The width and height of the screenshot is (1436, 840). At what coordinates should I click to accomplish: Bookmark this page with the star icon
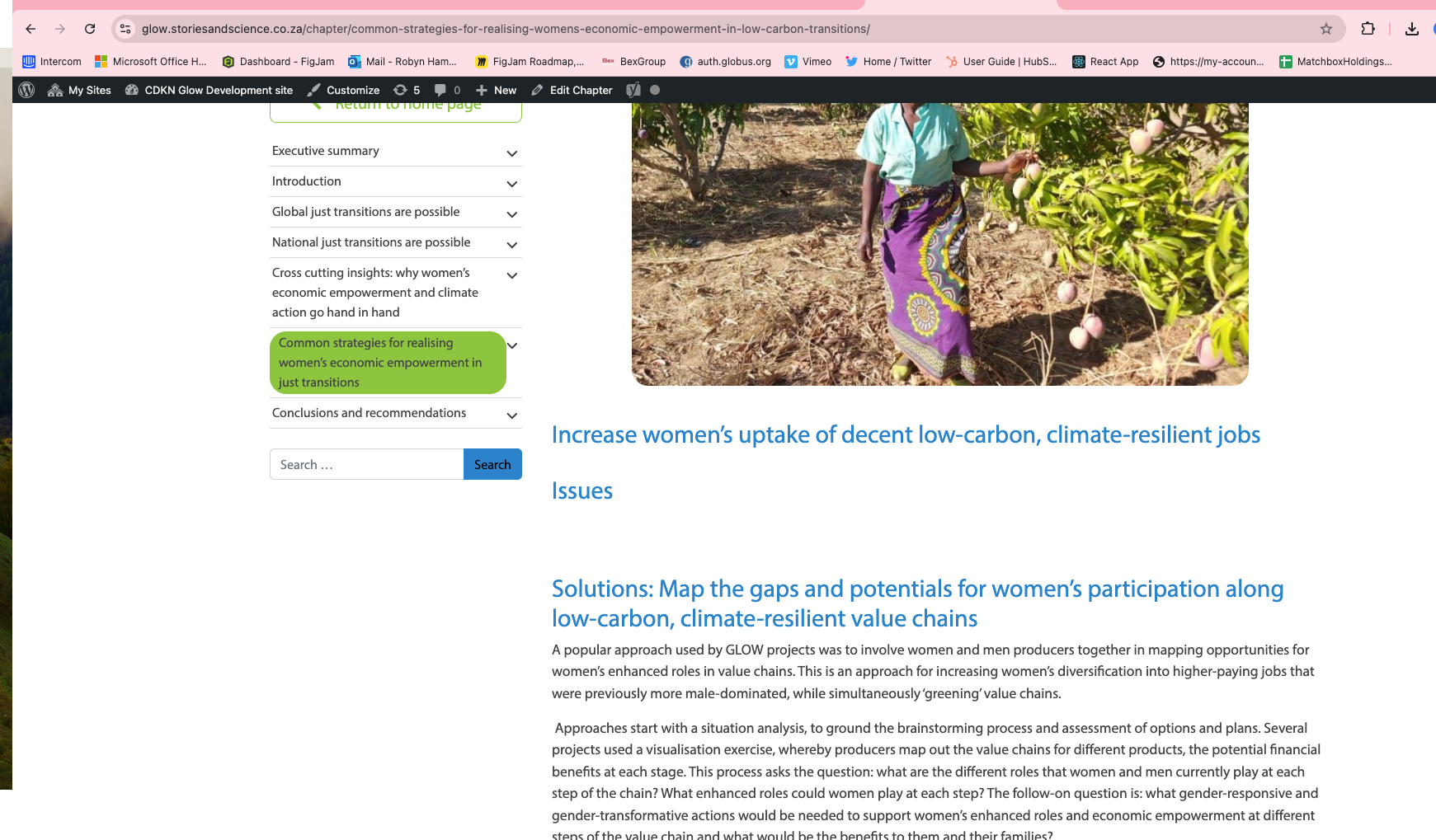click(1326, 29)
